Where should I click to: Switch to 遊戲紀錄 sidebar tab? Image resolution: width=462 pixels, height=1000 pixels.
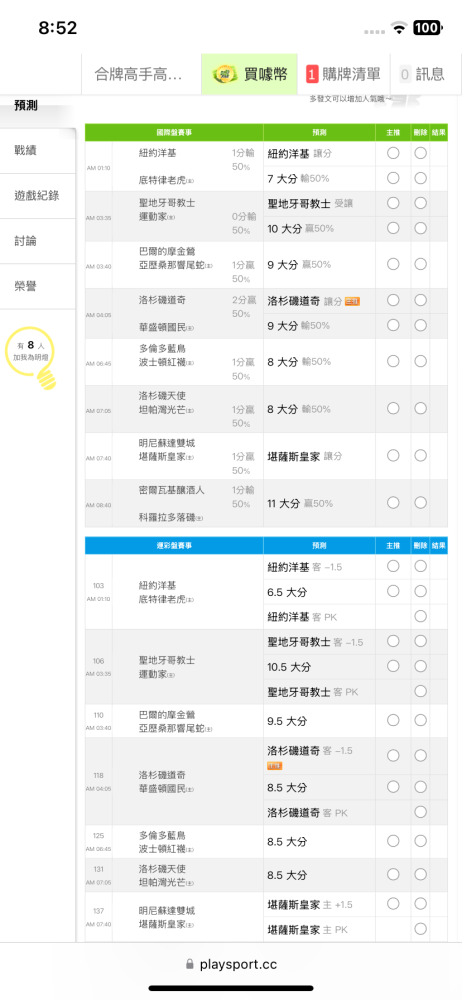pyautogui.click(x=38, y=196)
